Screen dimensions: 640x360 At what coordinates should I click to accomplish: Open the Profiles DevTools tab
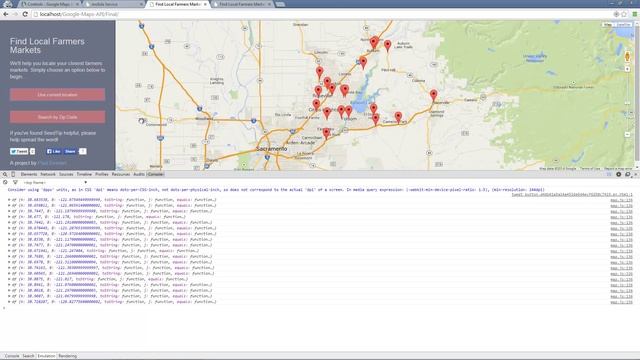pos(102,174)
